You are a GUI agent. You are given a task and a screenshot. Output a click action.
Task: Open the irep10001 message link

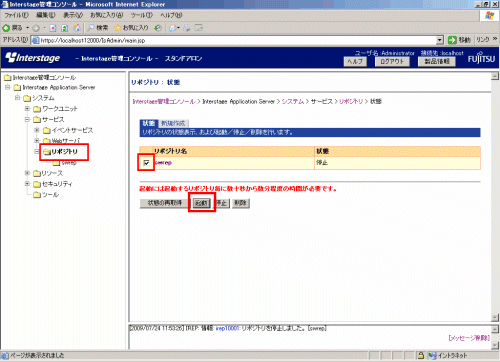pos(227,328)
